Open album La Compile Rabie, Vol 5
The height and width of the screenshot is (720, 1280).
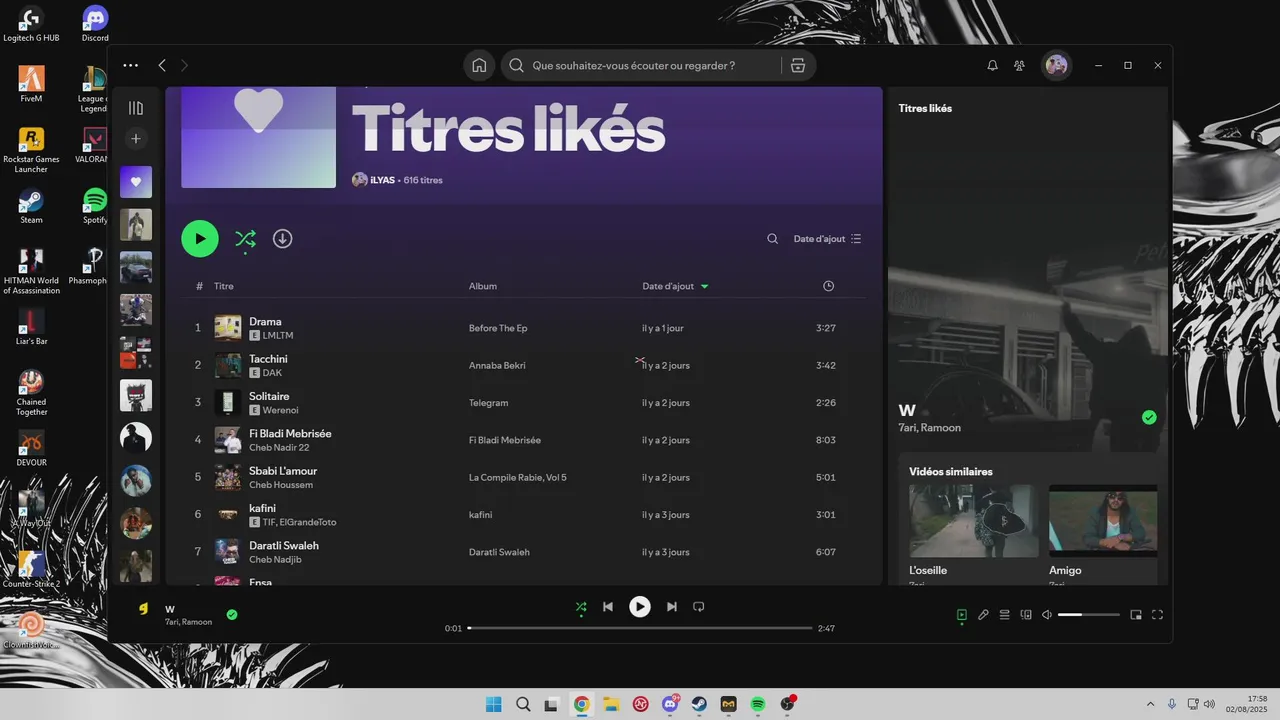pos(518,477)
